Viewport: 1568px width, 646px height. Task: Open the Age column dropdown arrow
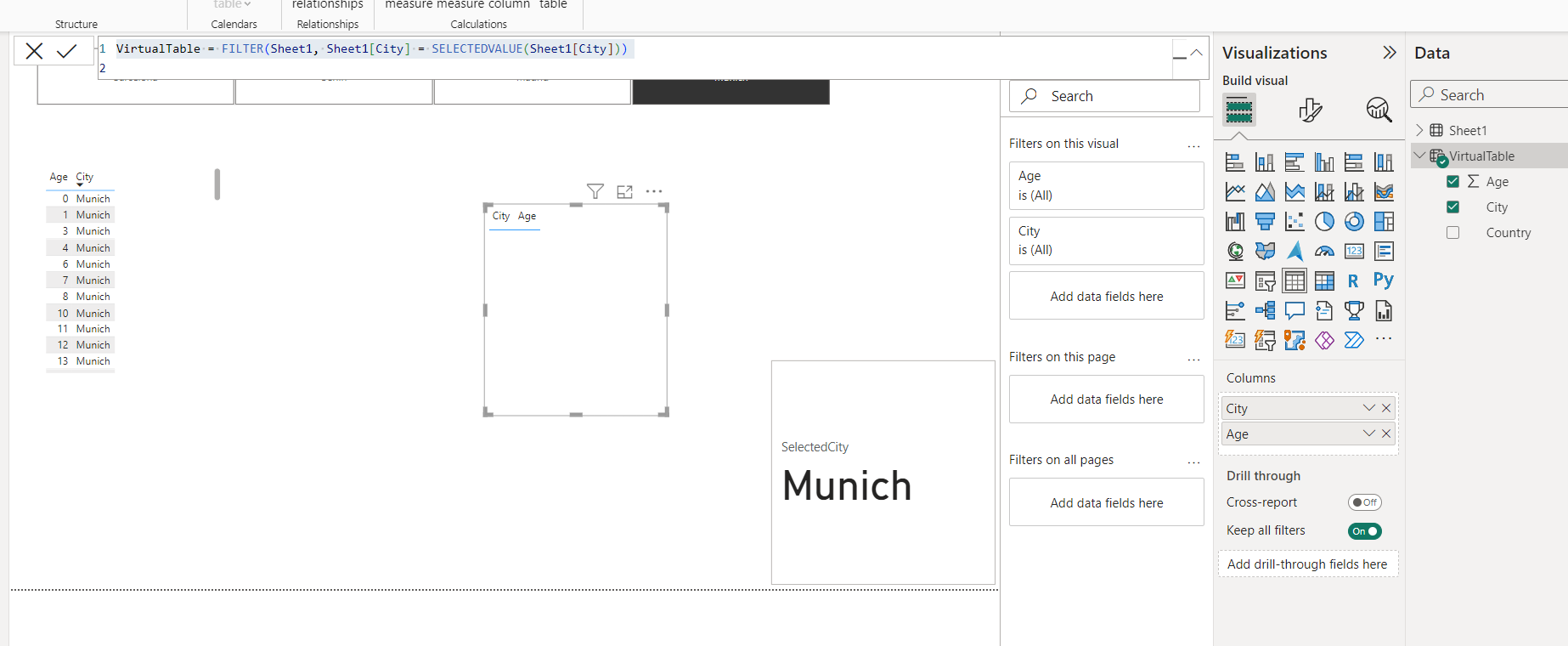1368,433
